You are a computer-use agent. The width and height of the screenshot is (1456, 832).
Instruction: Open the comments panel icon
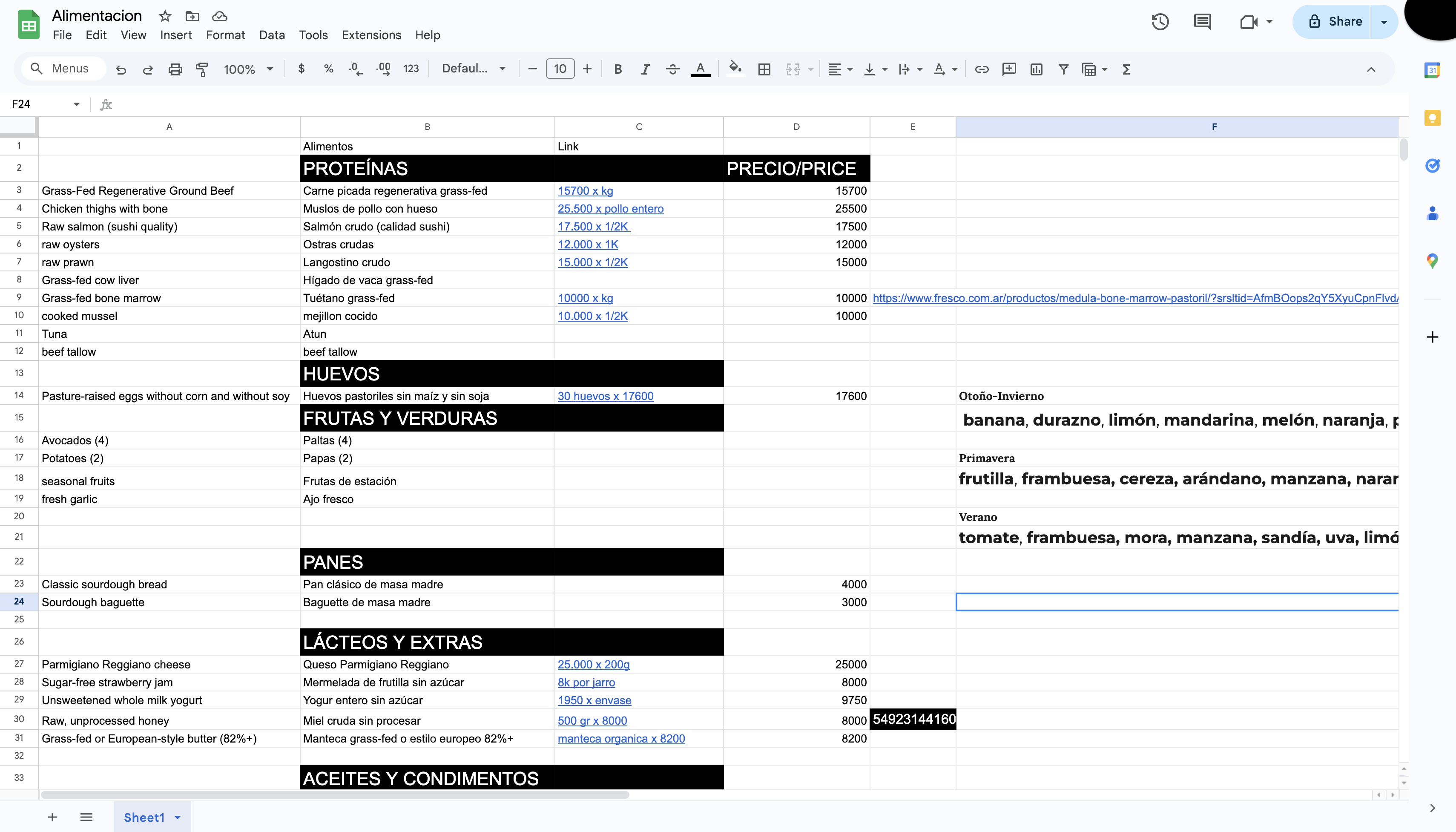(1202, 22)
